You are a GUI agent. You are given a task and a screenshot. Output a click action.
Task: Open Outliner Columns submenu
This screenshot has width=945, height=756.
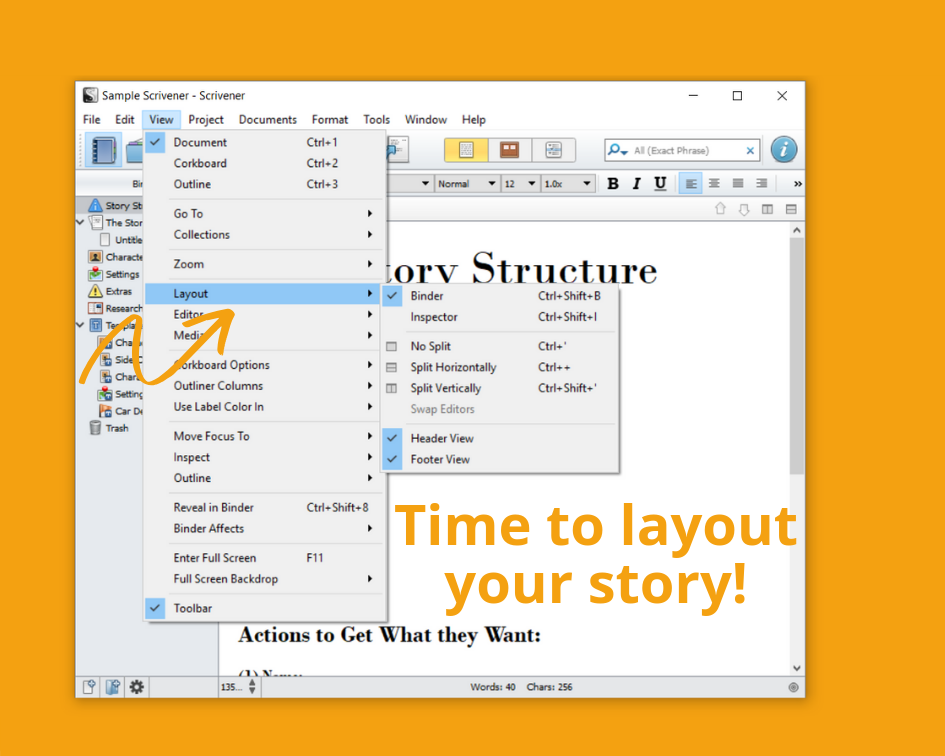(x=265, y=386)
